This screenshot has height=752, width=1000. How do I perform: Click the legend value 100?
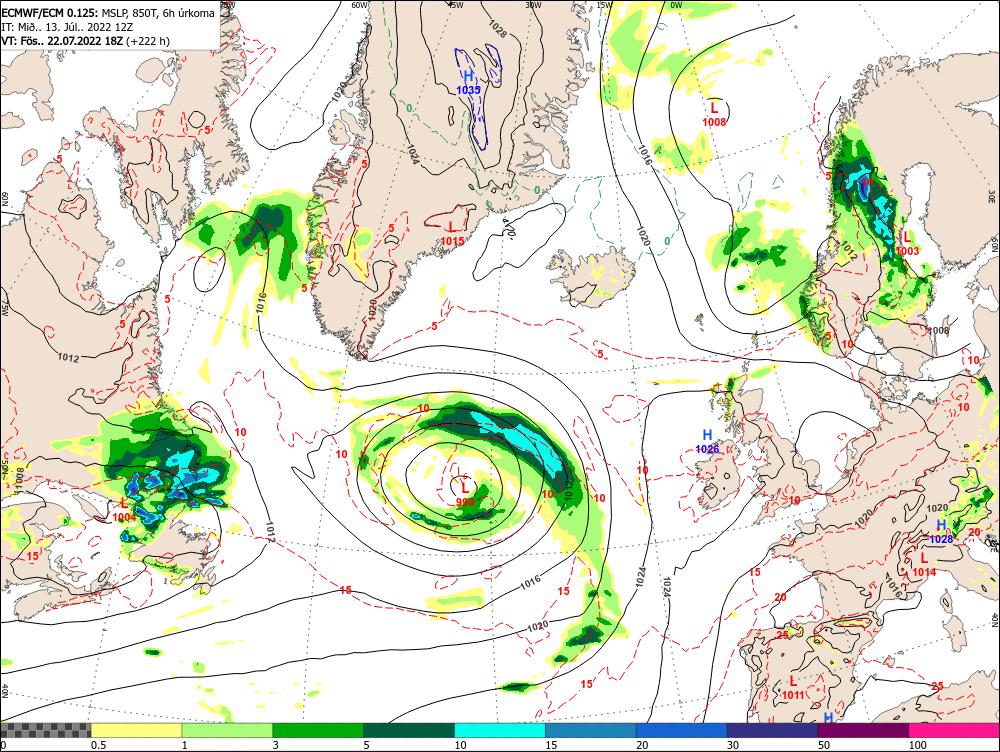(917, 744)
